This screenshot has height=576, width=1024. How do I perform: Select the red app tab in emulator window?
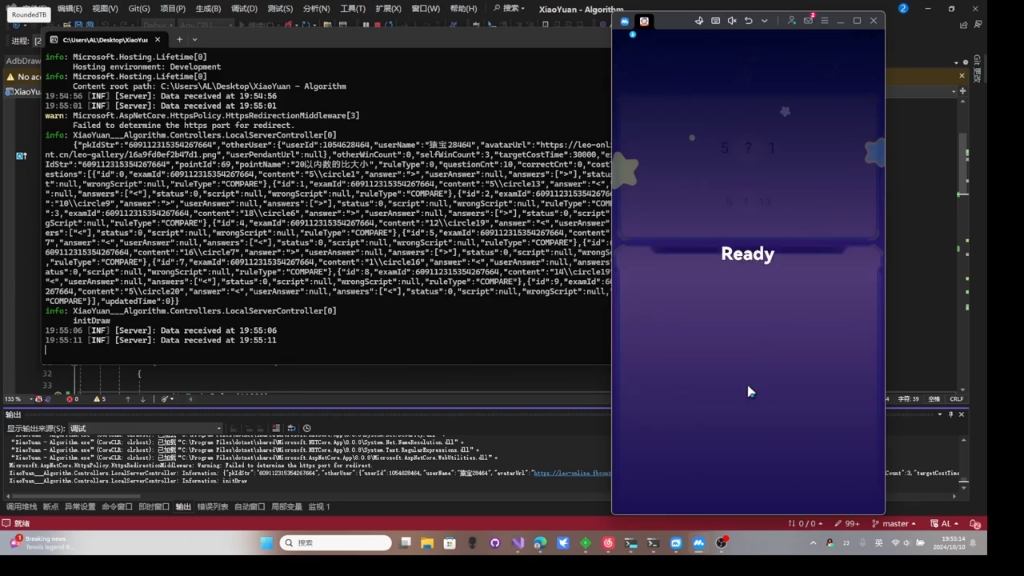pyautogui.click(x=644, y=21)
